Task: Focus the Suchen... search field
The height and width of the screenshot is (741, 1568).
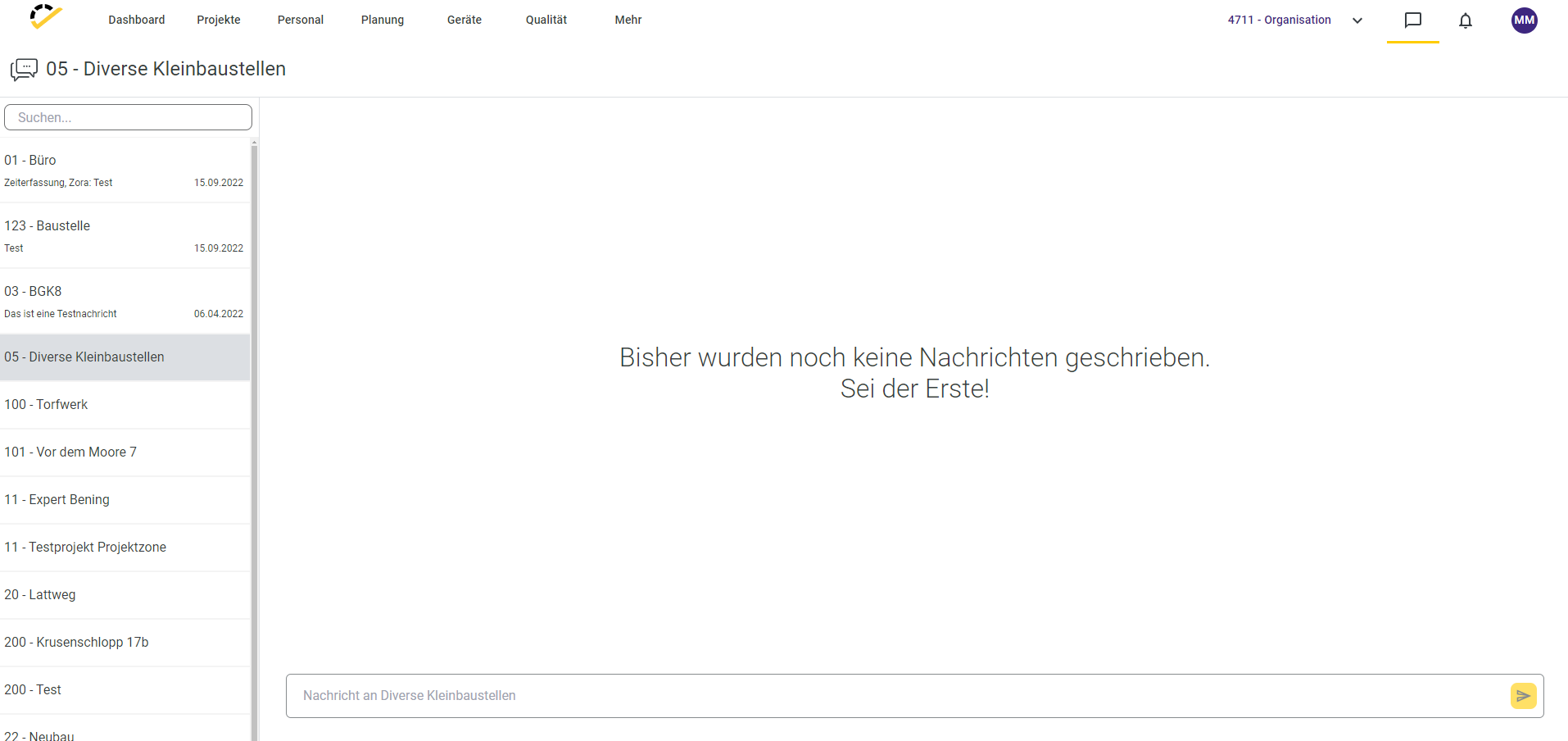Action: pyautogui.click(x=128, y=117)
